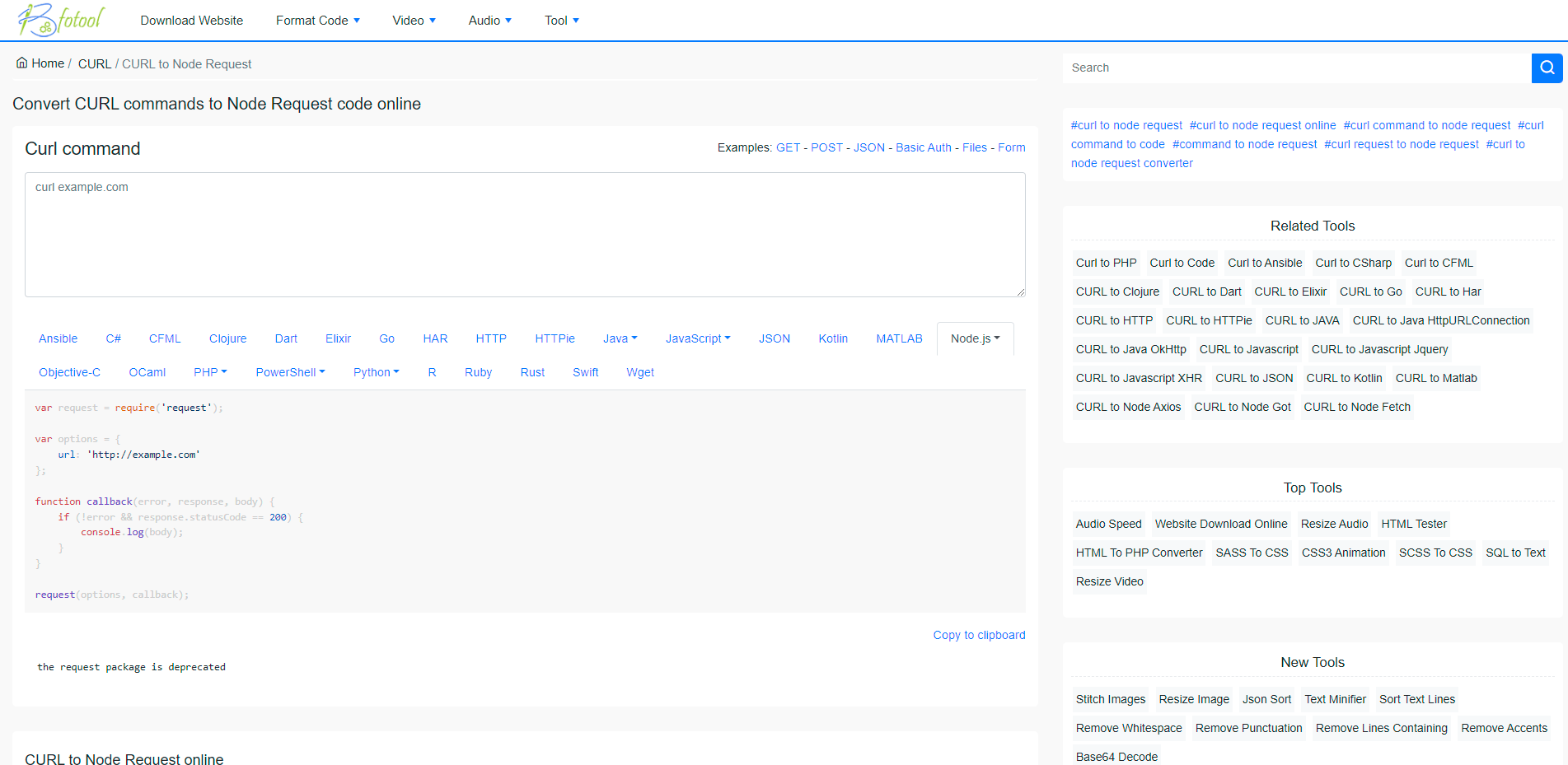Open the Audio Speed top tool

click(1108, 524)
